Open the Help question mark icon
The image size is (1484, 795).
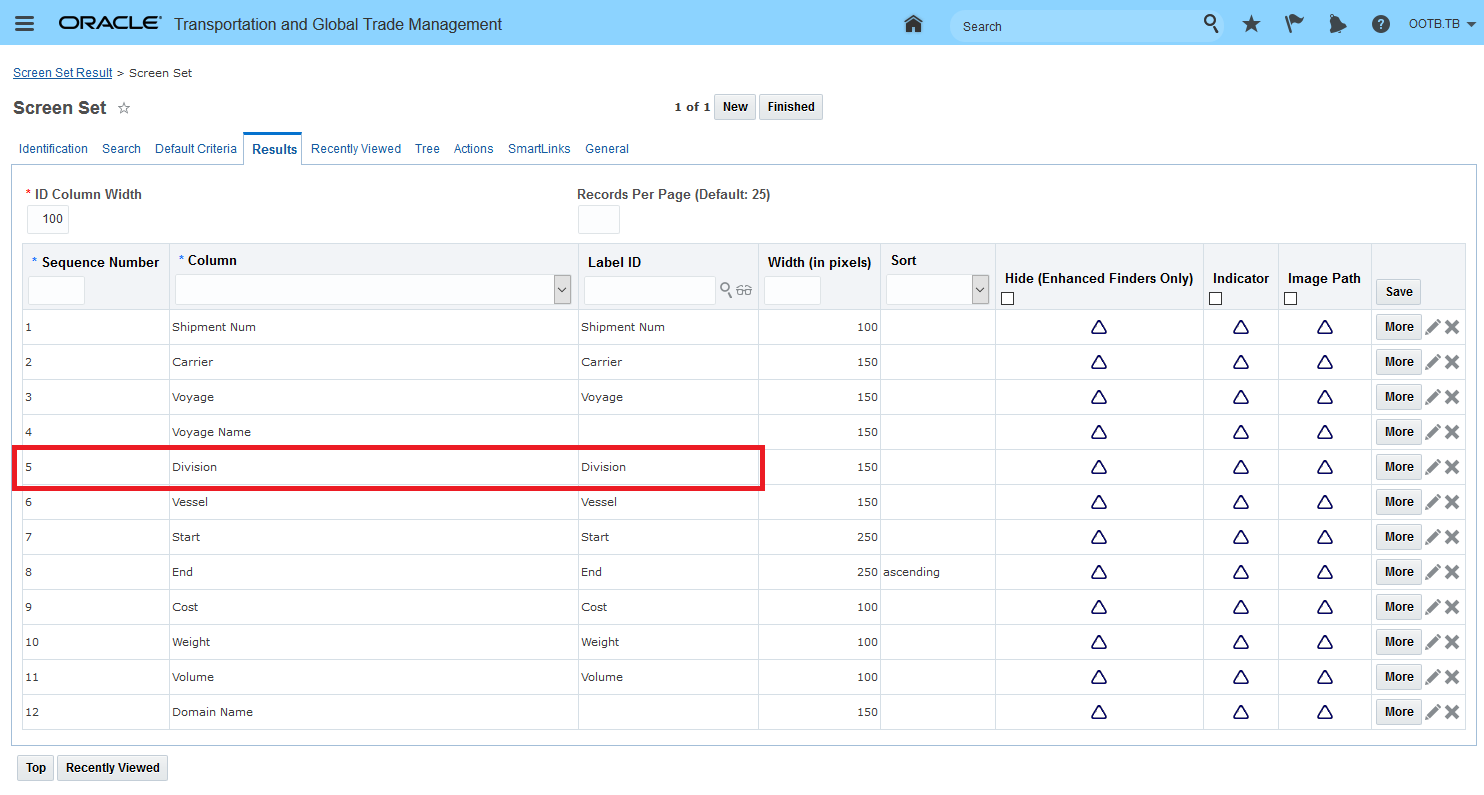click(x=1381, y=24)
